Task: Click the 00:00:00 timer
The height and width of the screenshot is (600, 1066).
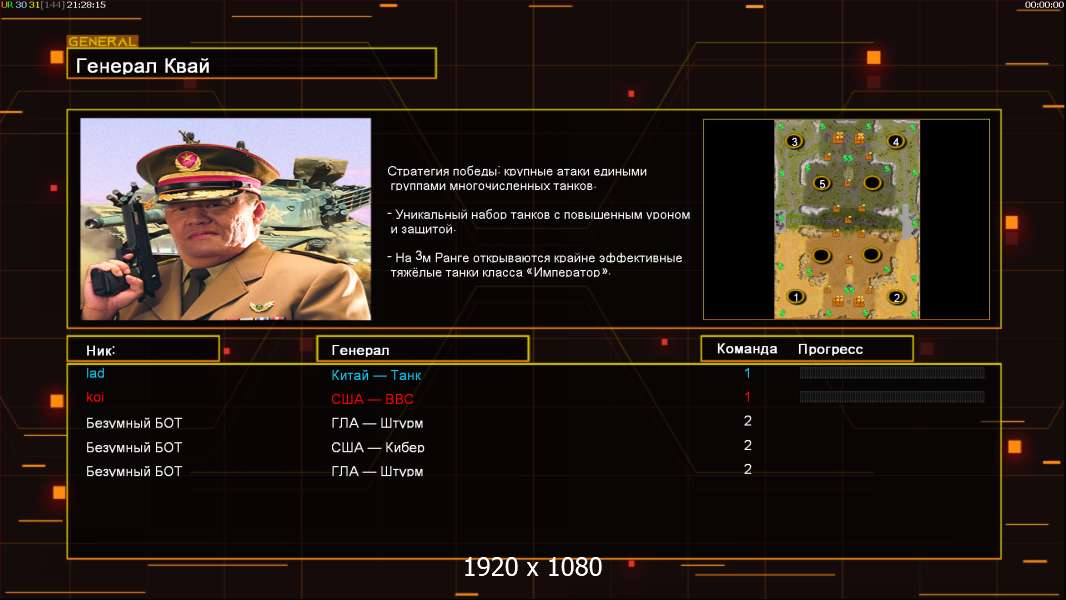Action: click(x=1044, y=5)
